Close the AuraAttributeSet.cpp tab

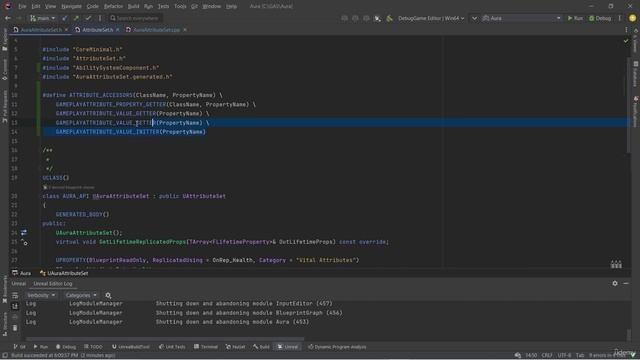pos(185,30)
